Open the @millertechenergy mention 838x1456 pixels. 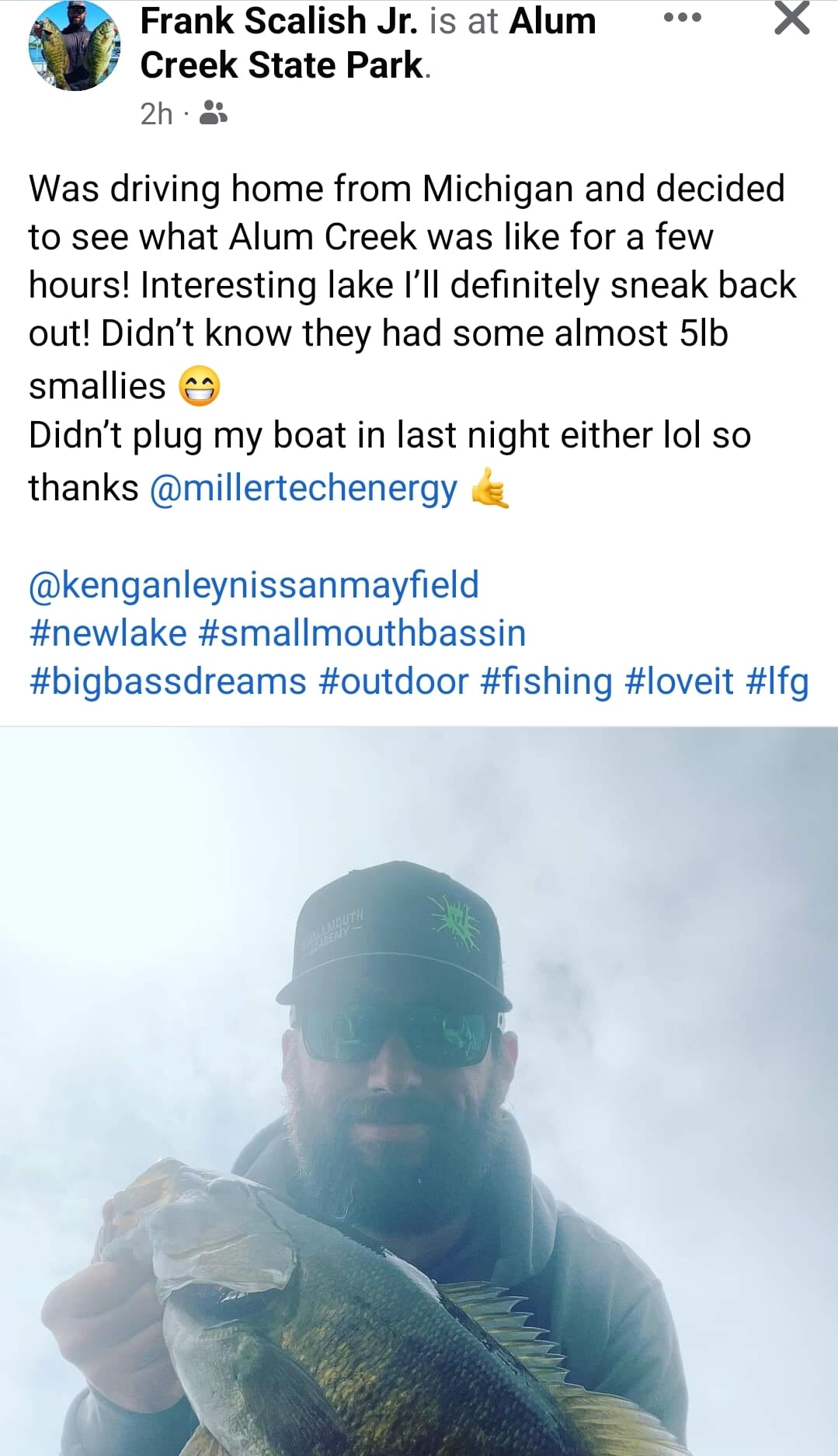[x=303, y=489]
